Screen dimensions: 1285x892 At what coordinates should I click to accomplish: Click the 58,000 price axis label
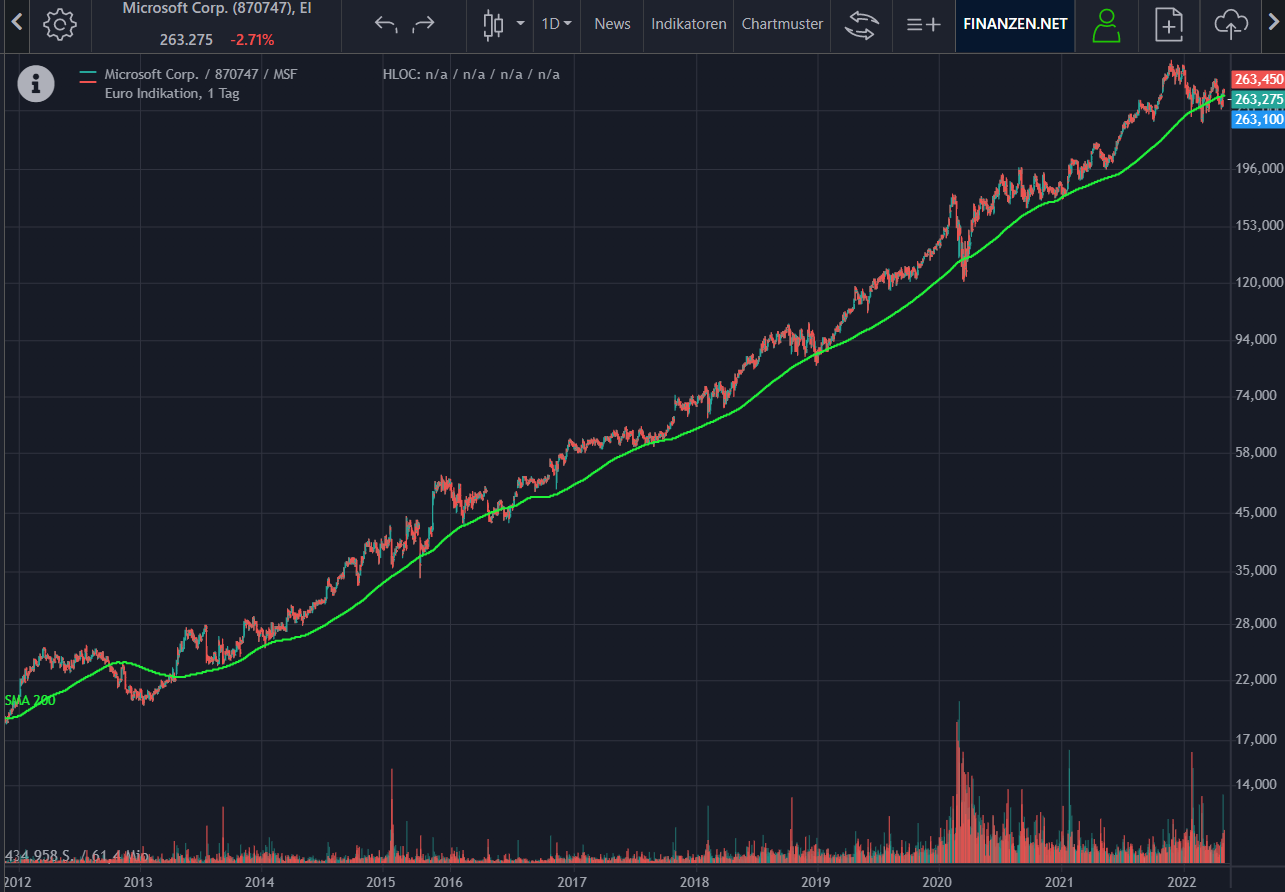point(1256,454)
